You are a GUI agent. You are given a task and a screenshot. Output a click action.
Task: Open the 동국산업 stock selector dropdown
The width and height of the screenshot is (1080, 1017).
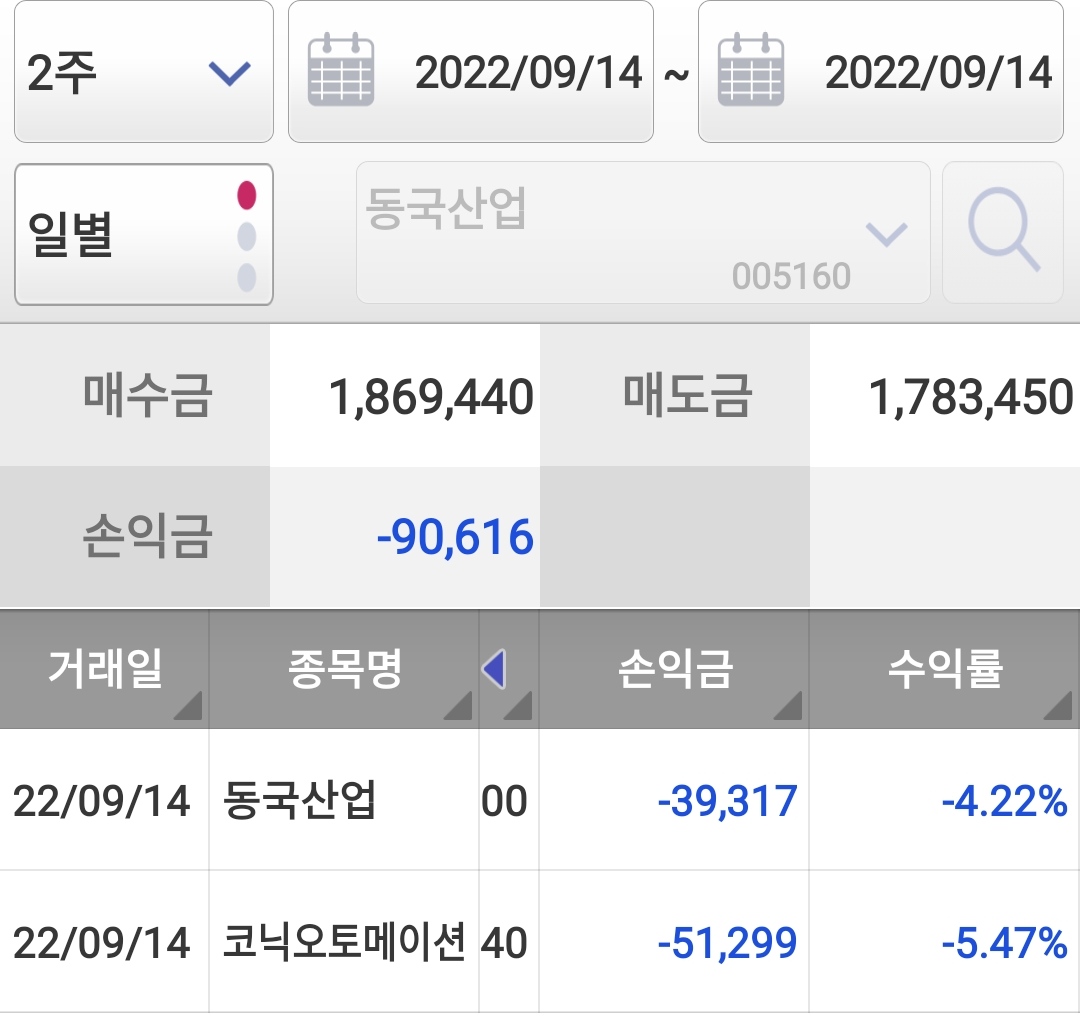643,233
